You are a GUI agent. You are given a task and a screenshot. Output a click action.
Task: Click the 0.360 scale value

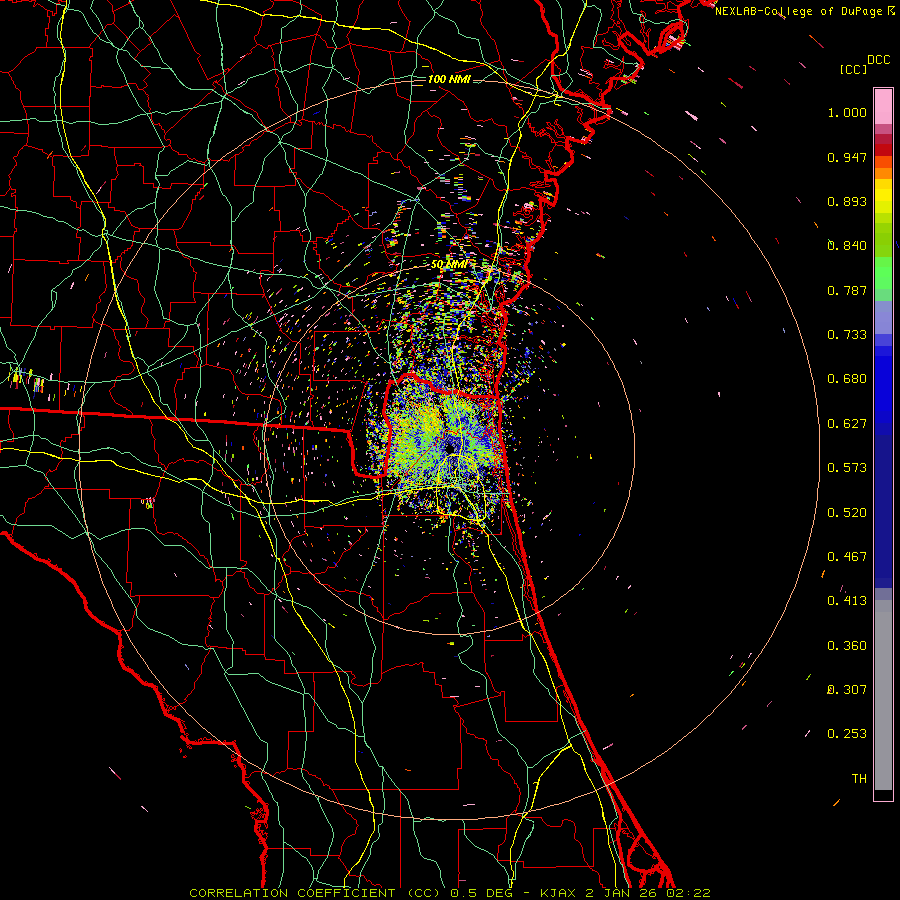click(847, 646)
